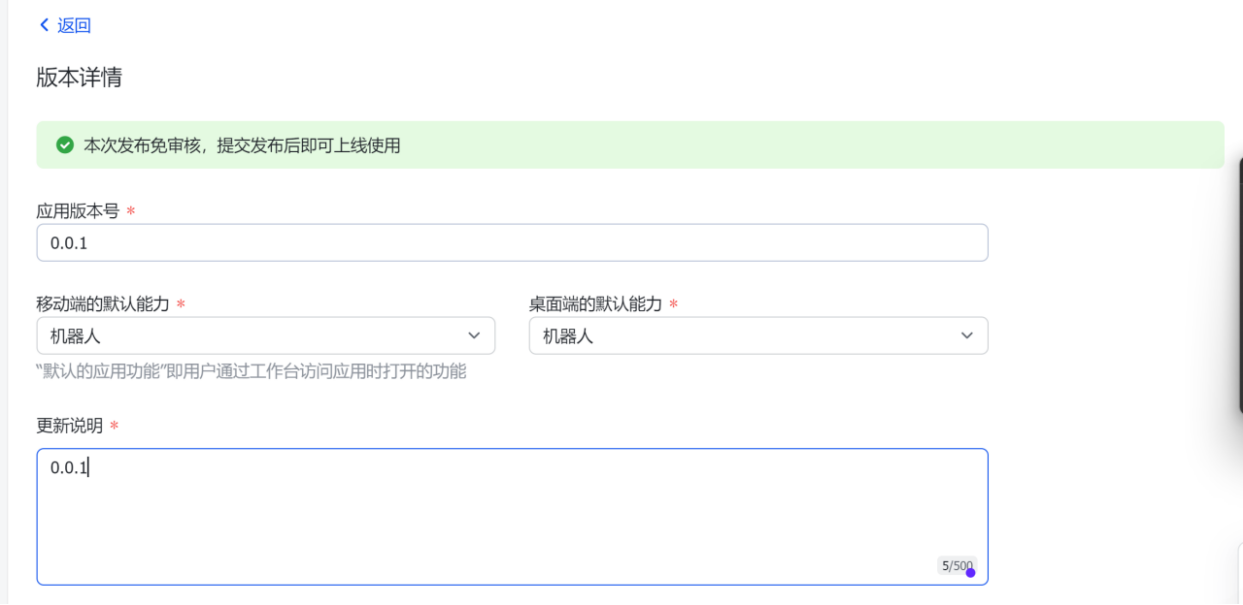
Task: Focus the 应用版本号 input field
Action: pyautogui.click(x=512, y=243)
